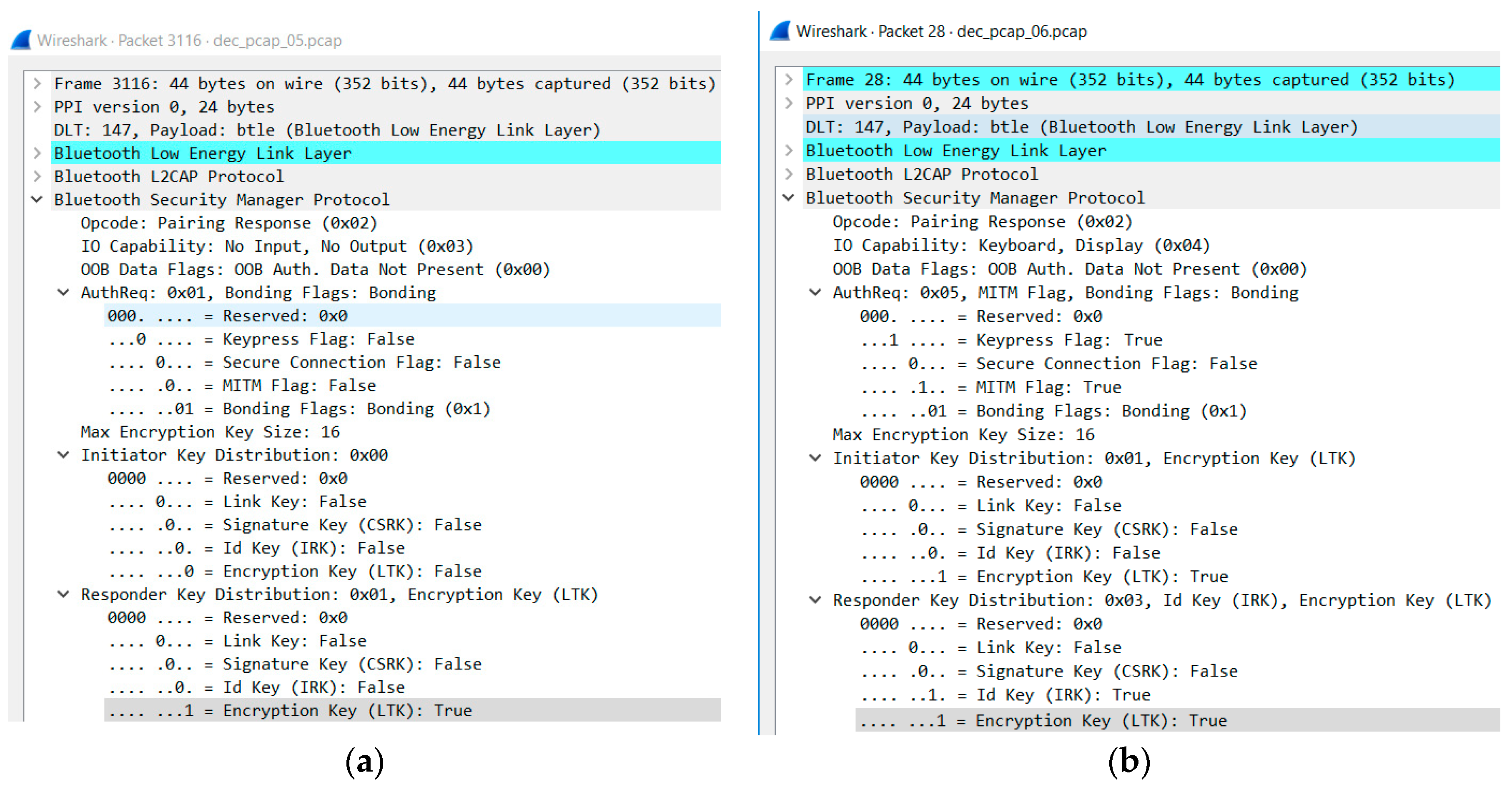Image resolution: width=1512 pixels, height=787 pixels.
Task: Expand Bluetooth L2CAP Protocol in left window
Action: [x=37, y=176]
